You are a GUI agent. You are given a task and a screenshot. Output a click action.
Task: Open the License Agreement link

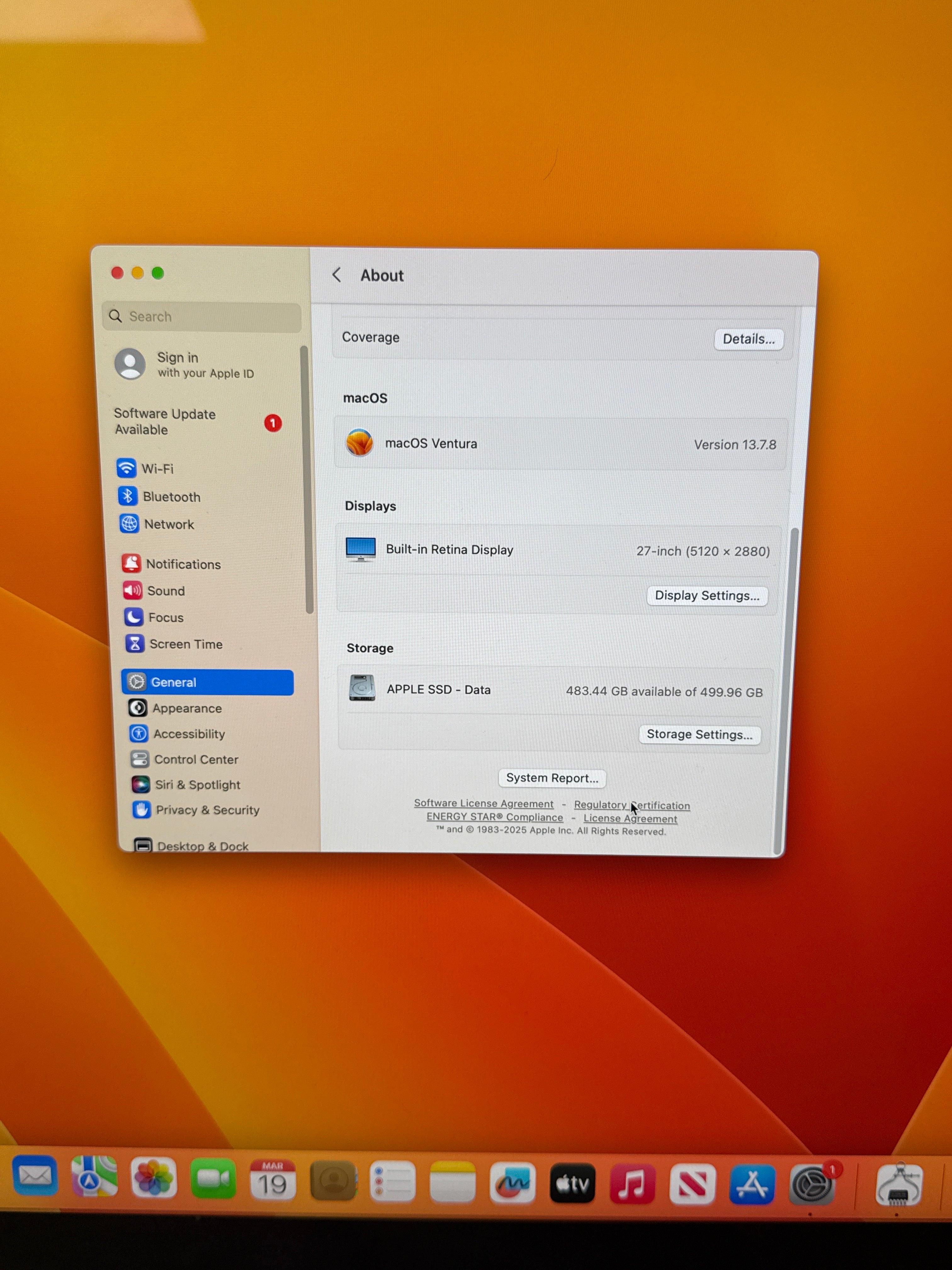point(630,818)
